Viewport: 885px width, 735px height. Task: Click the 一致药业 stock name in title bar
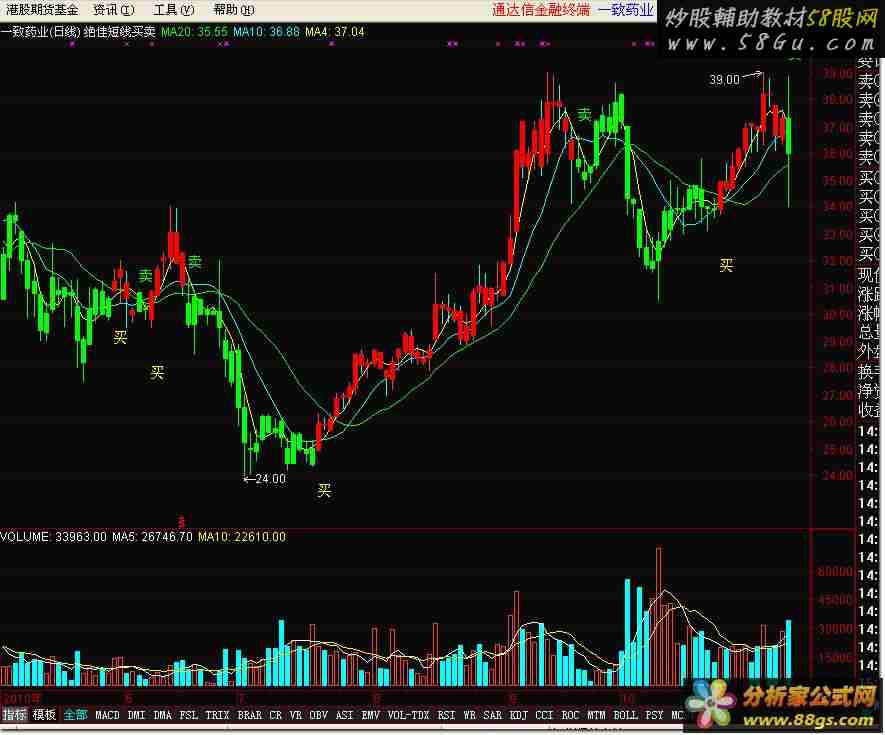pyautogui.click(x=625, y=10)
